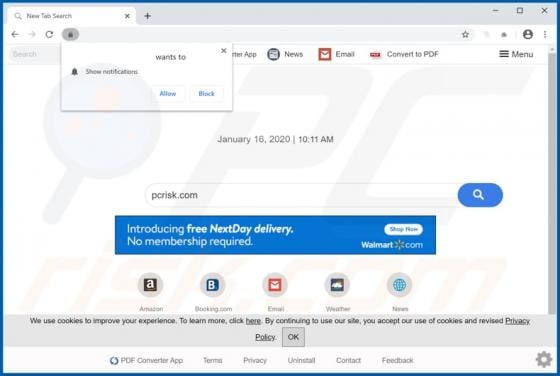Open the Privacy footer link
The height and width of the screenshot is (376, 560).
255,361
